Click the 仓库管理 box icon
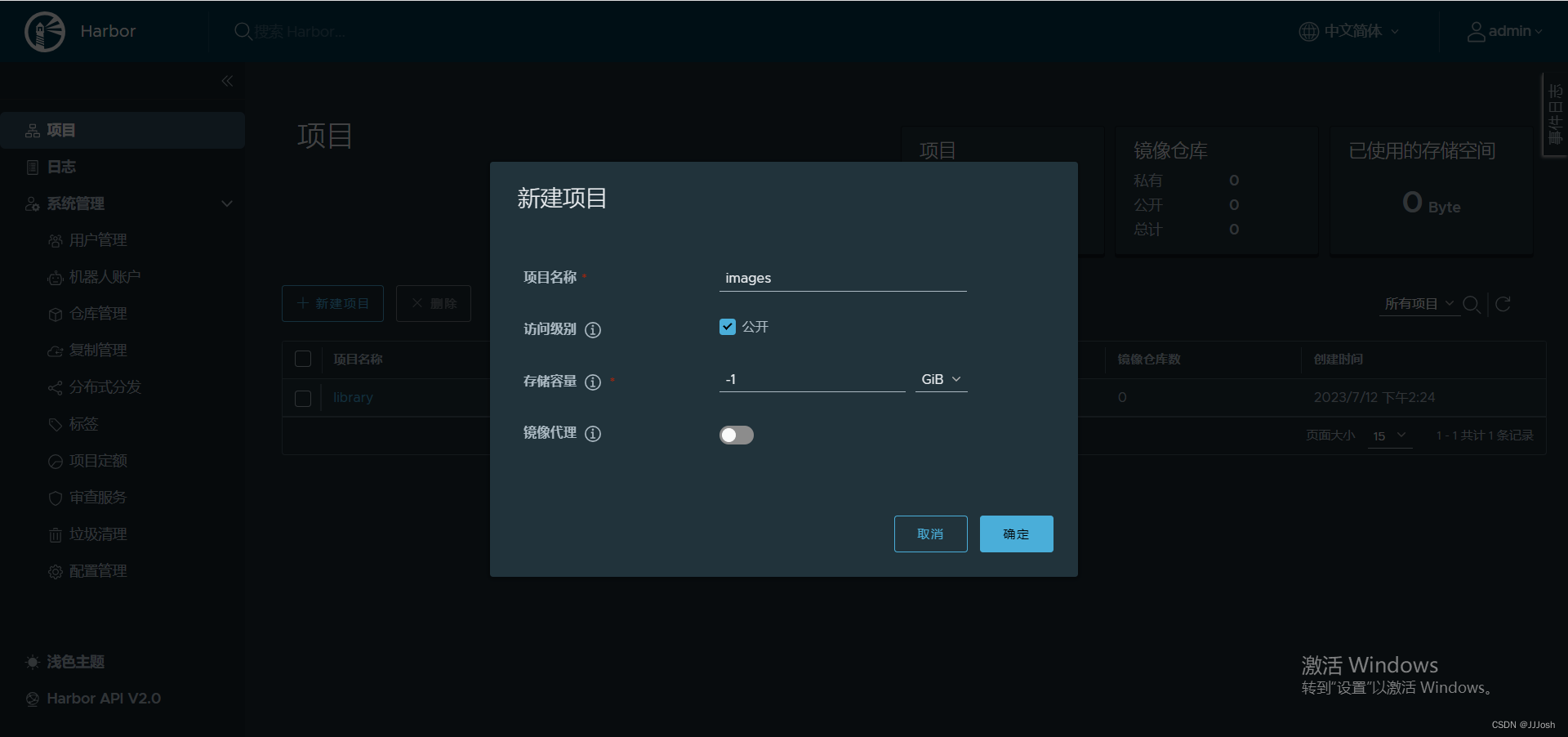This screenshot has width=1568, height=737. 56,315
